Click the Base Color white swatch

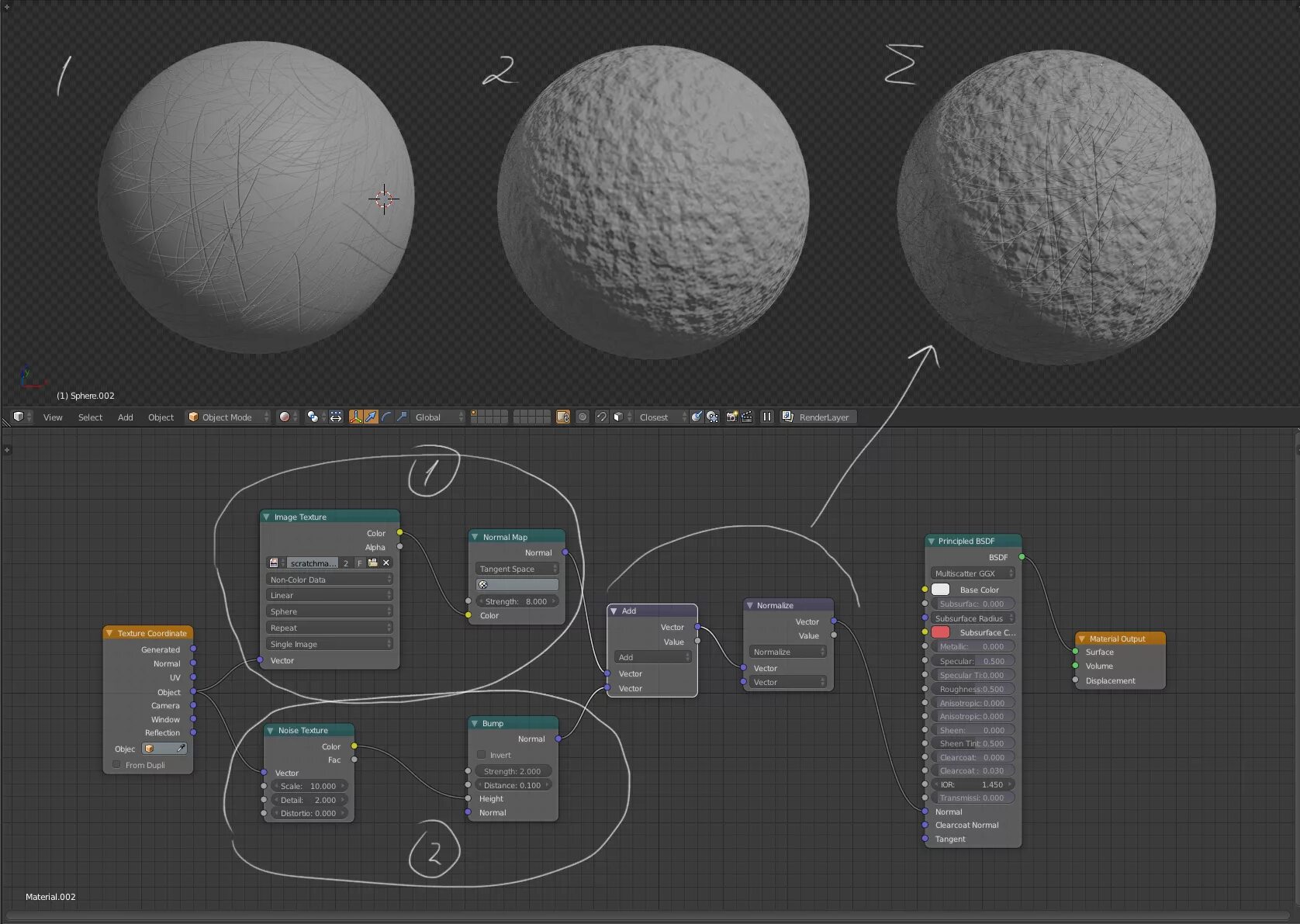point(941,590)
